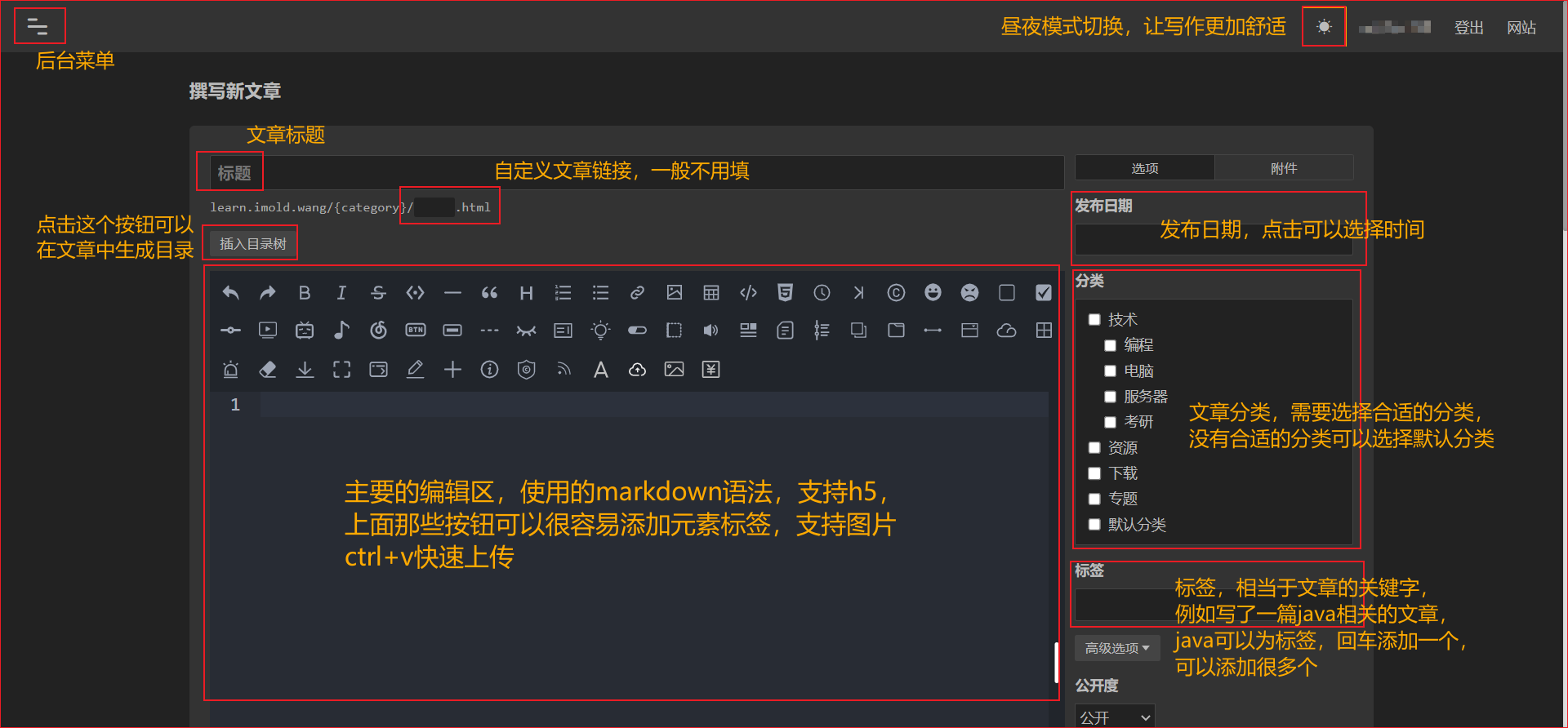Image resolution: width=1568 pixels, height=728 pixels.
Task: Click the 插入目录树 button
Action: click(252, 244)
